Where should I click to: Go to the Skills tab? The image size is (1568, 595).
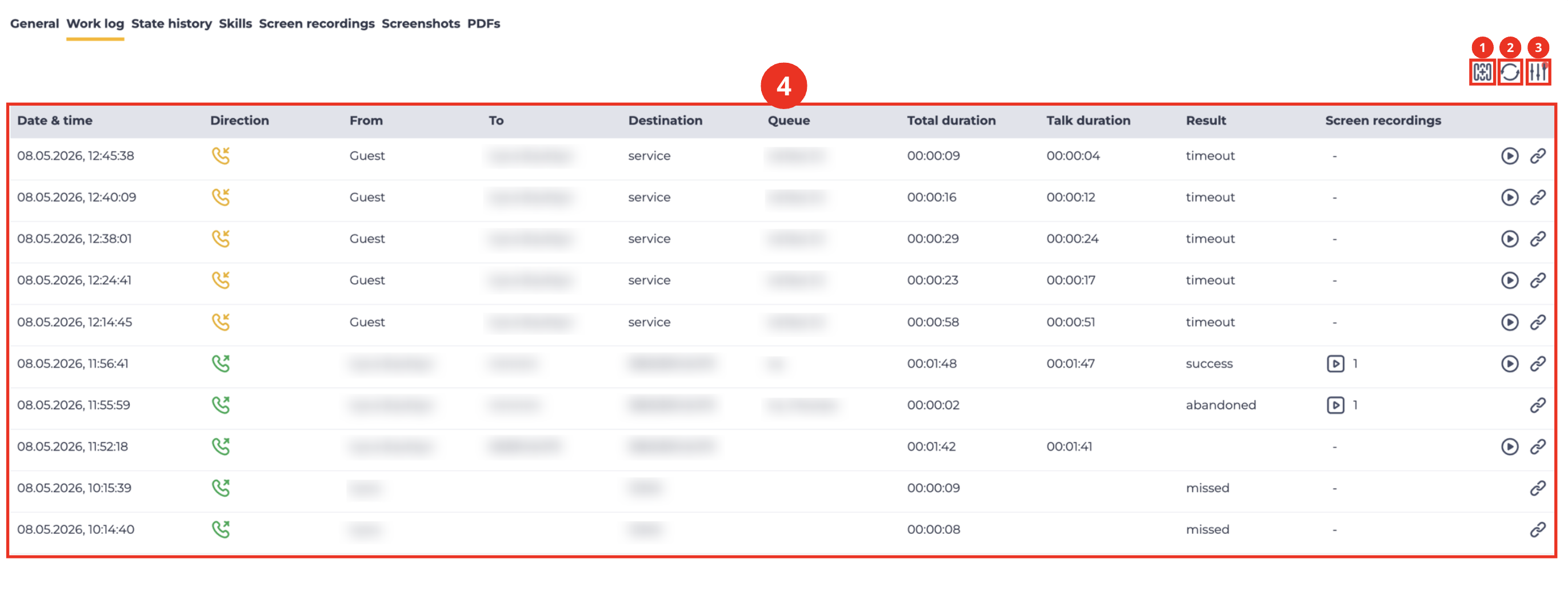pyautogui.click(x=235, y=24)
